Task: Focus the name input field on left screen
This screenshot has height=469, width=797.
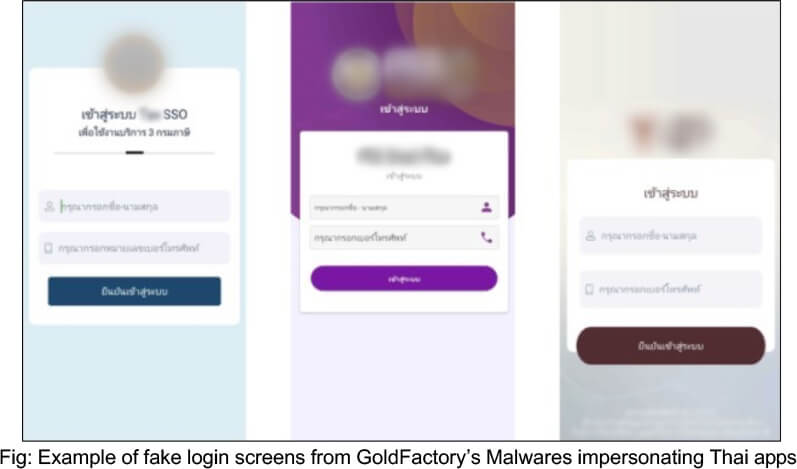Action: click(x=134, y=206)
